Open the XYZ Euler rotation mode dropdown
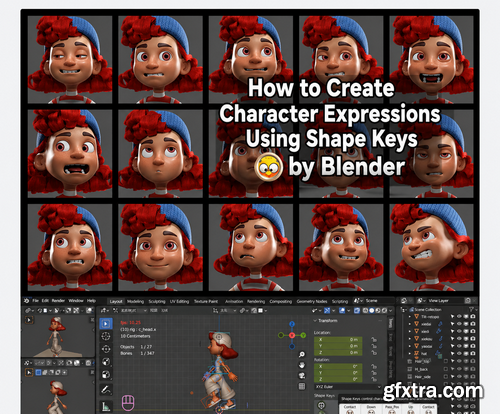 point(347,387)
